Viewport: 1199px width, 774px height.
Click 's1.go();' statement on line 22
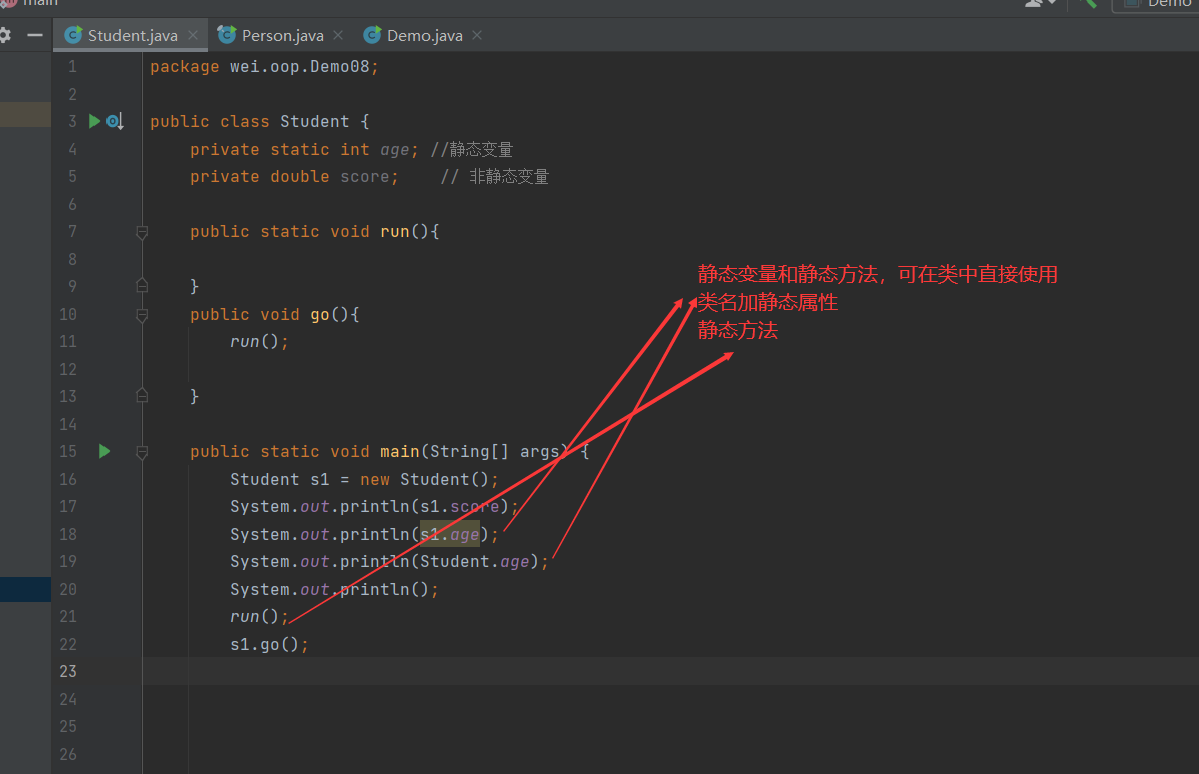coord(269,644)
